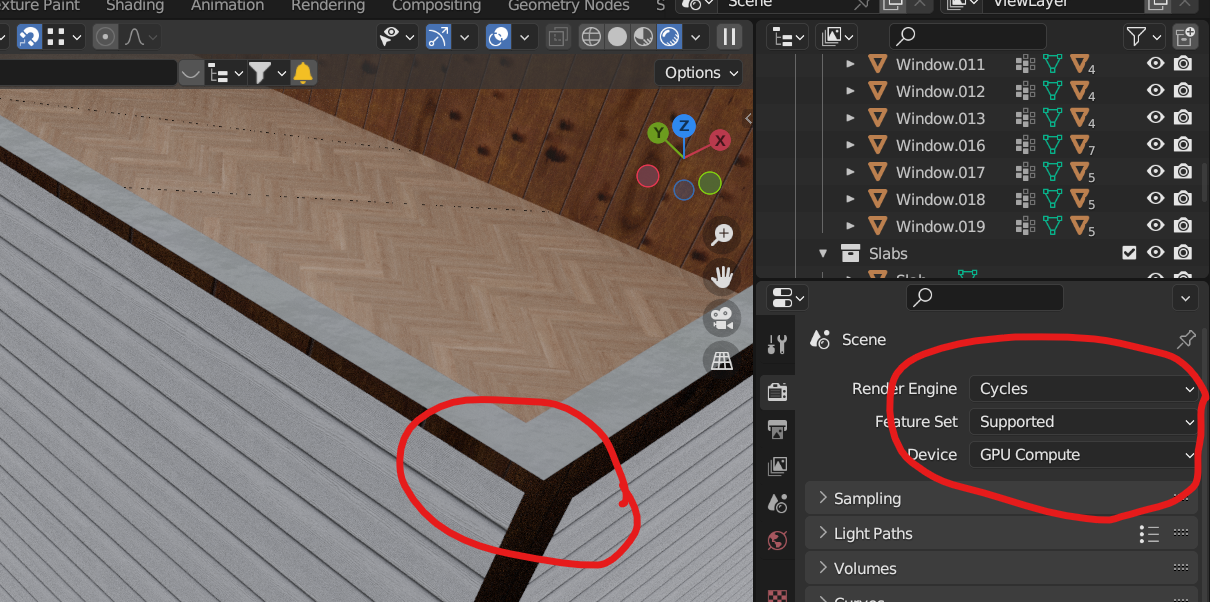This screenshot has height=602, width=1210.
Task: Open the Tool properties wrench tab
Action: tap(777, 343)
